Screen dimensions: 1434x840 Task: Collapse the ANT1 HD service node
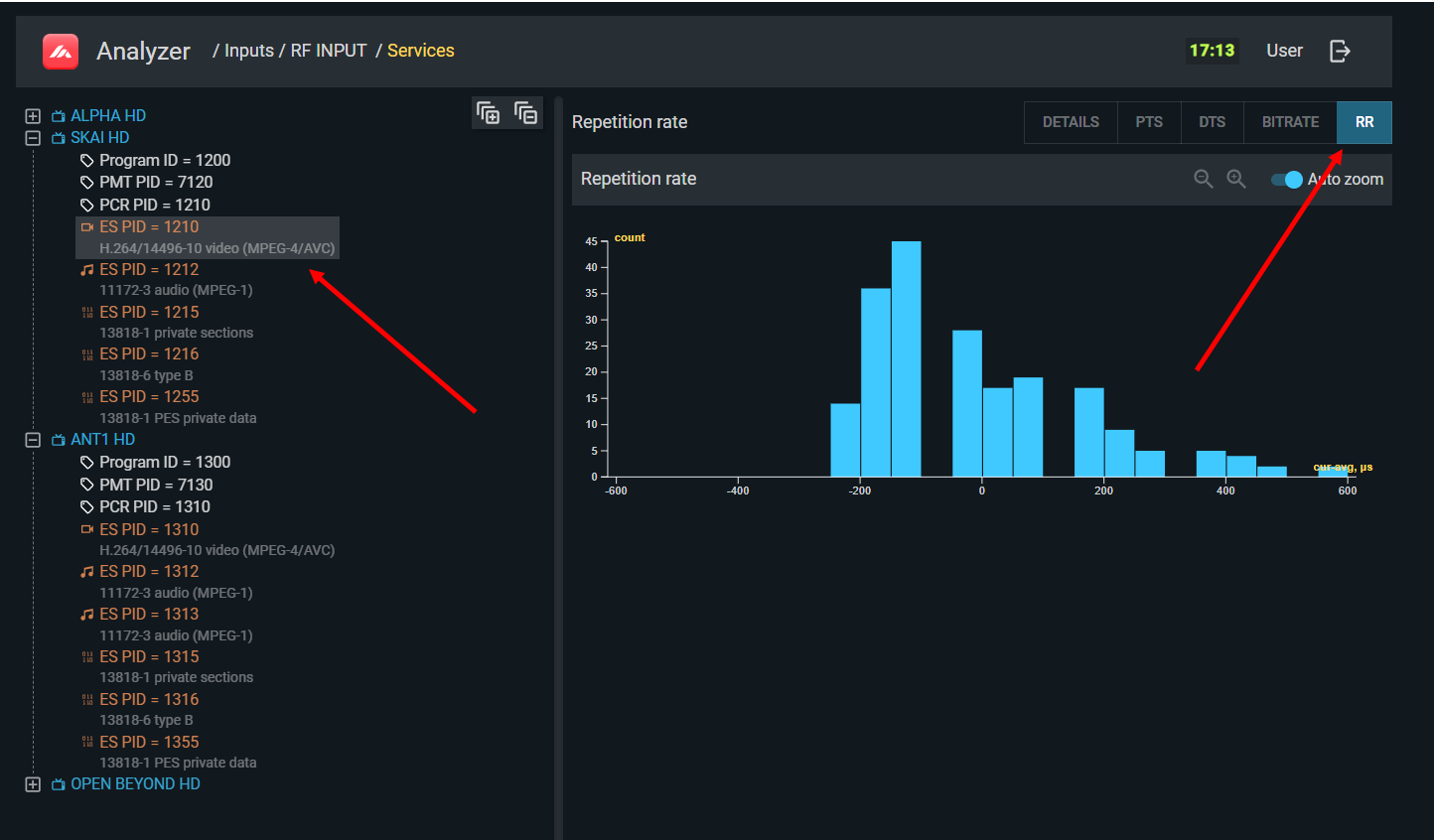click(33, 440)
